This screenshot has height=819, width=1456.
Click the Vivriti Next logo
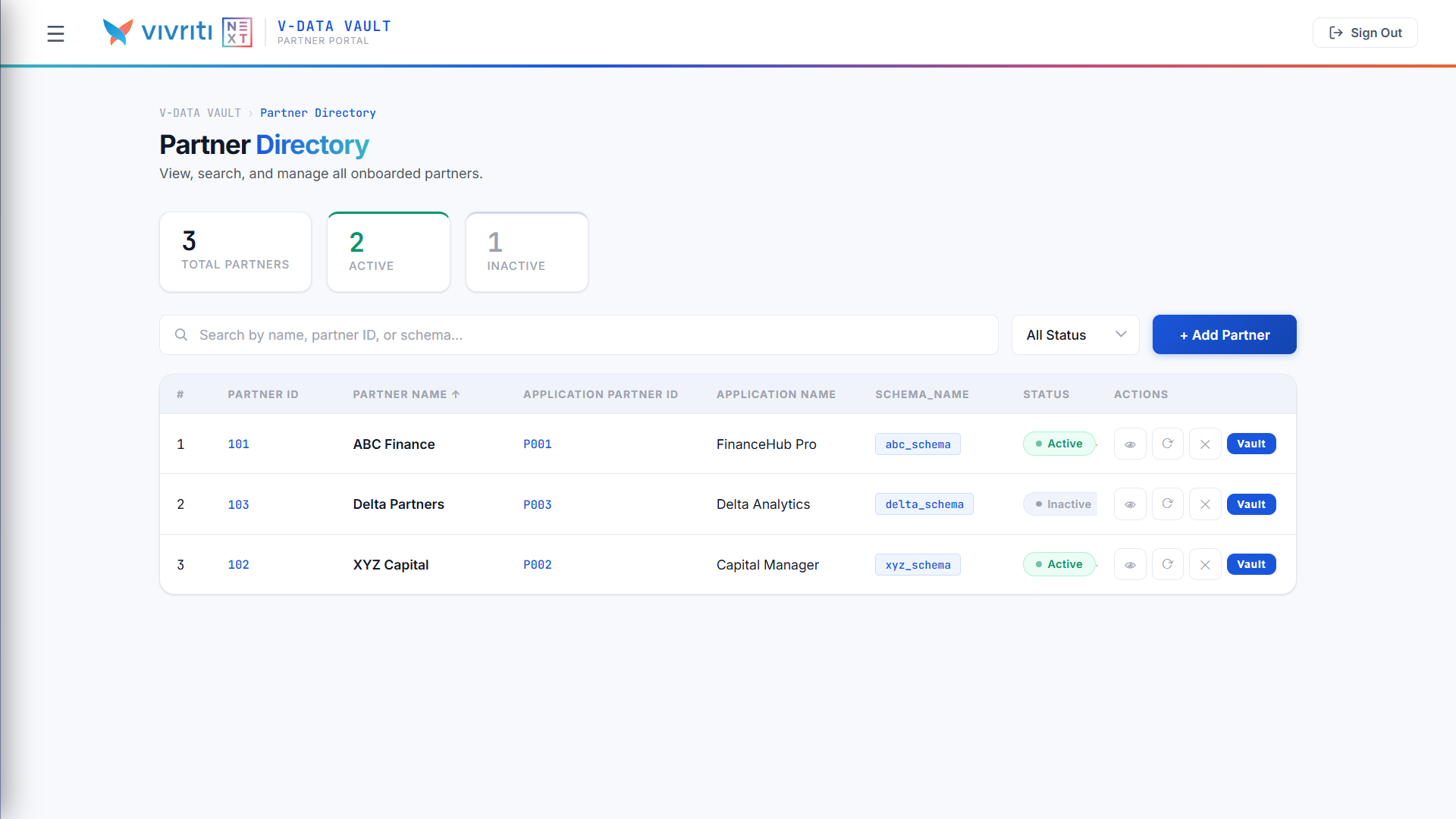[177, 33]
